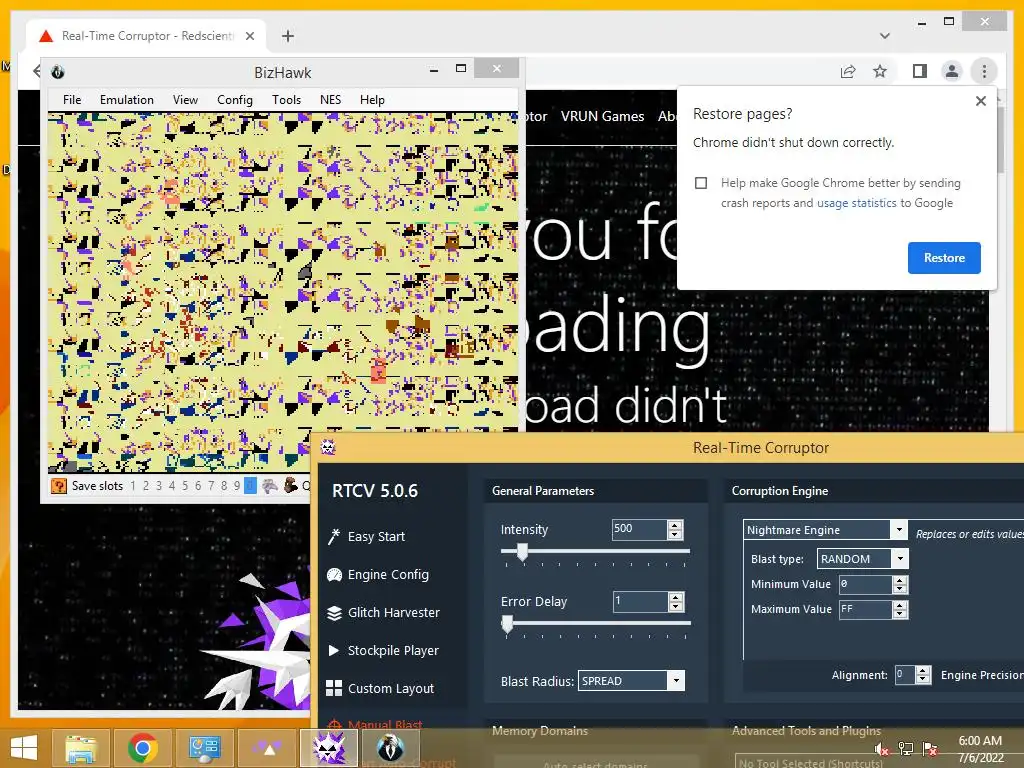Image resolution: width=1024 pixels, height=768 pixels.
Task: Click the BizHawk title bar hawk icon
Action: (58, 72)
